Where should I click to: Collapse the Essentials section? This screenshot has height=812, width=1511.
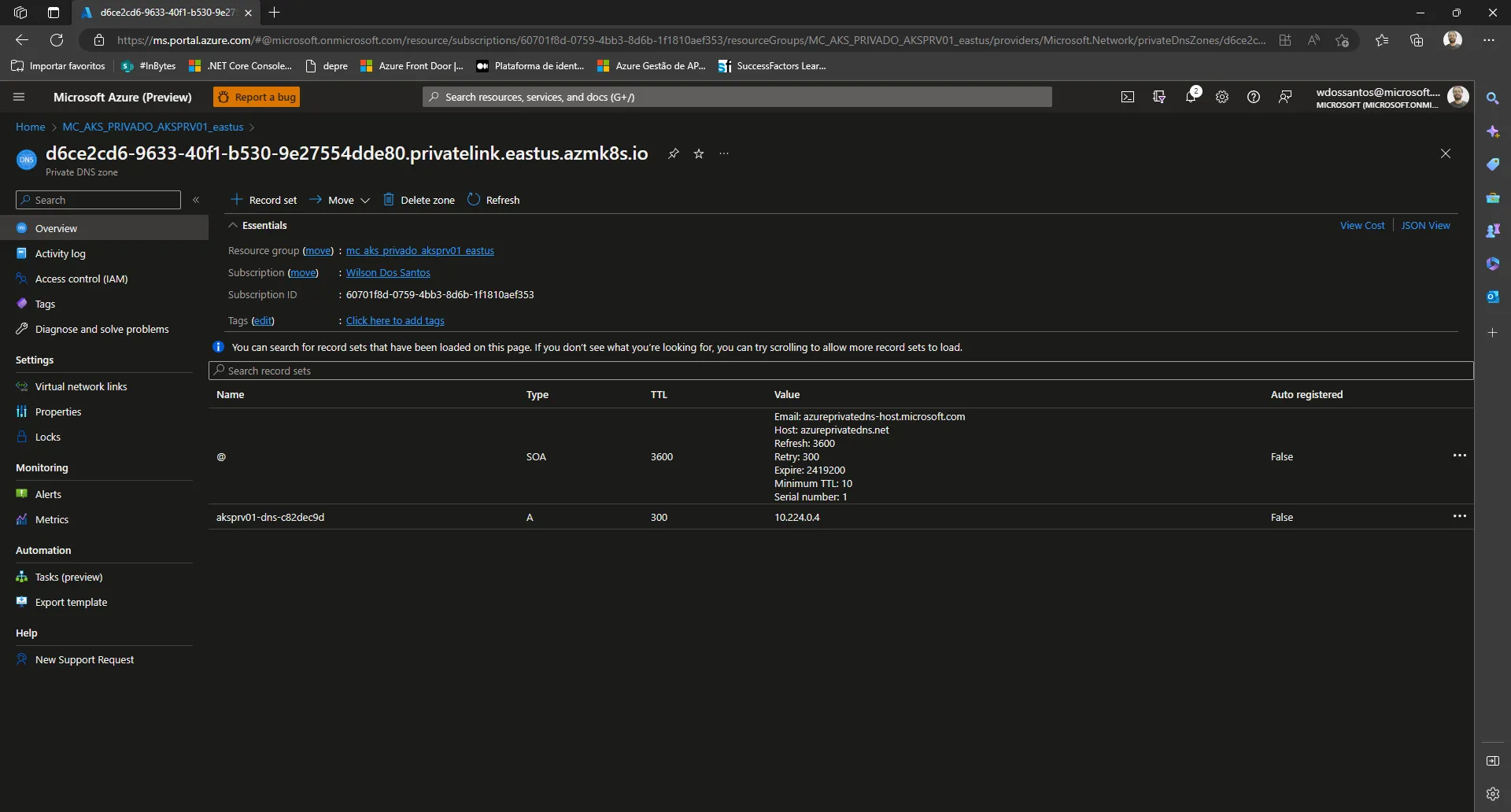233,225
